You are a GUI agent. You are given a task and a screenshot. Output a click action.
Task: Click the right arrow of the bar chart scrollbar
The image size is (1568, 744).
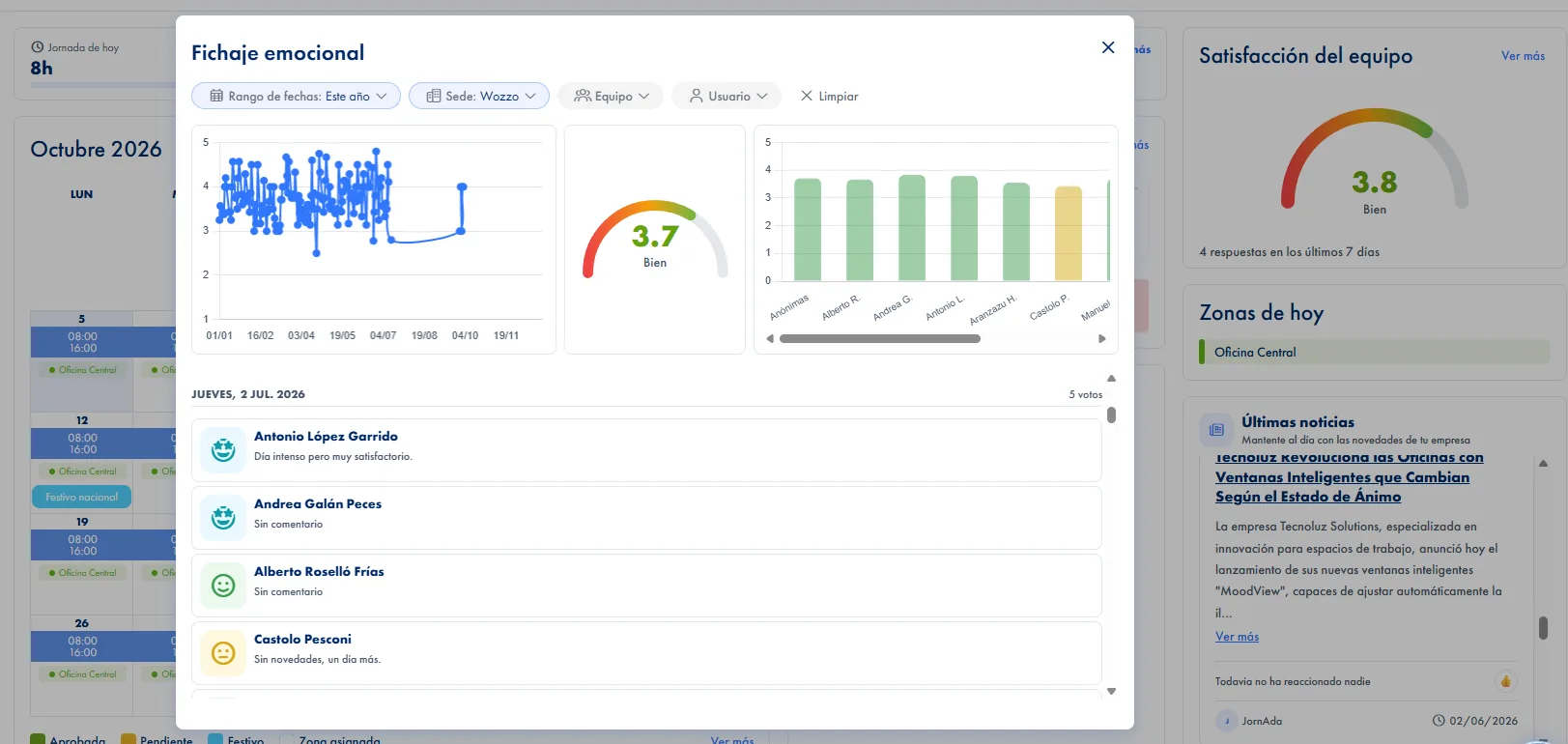pyautogui.click(x=1102, y=339)
